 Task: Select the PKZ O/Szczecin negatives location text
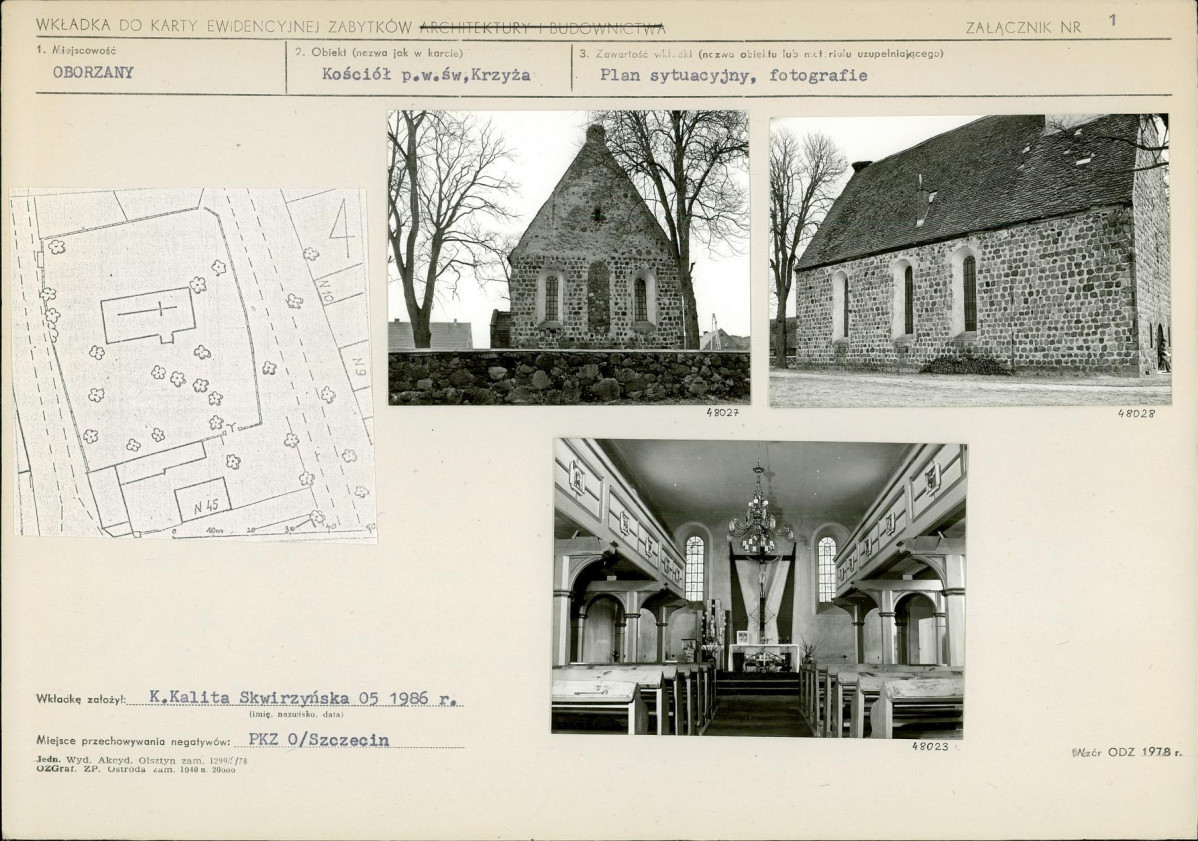click(x=318, y=741)
